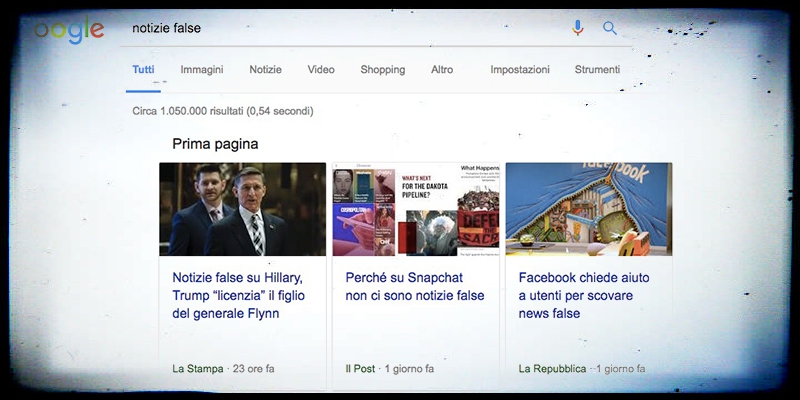Click the blue magnifier search icon
800x400 pixels.
coord(609,28)
